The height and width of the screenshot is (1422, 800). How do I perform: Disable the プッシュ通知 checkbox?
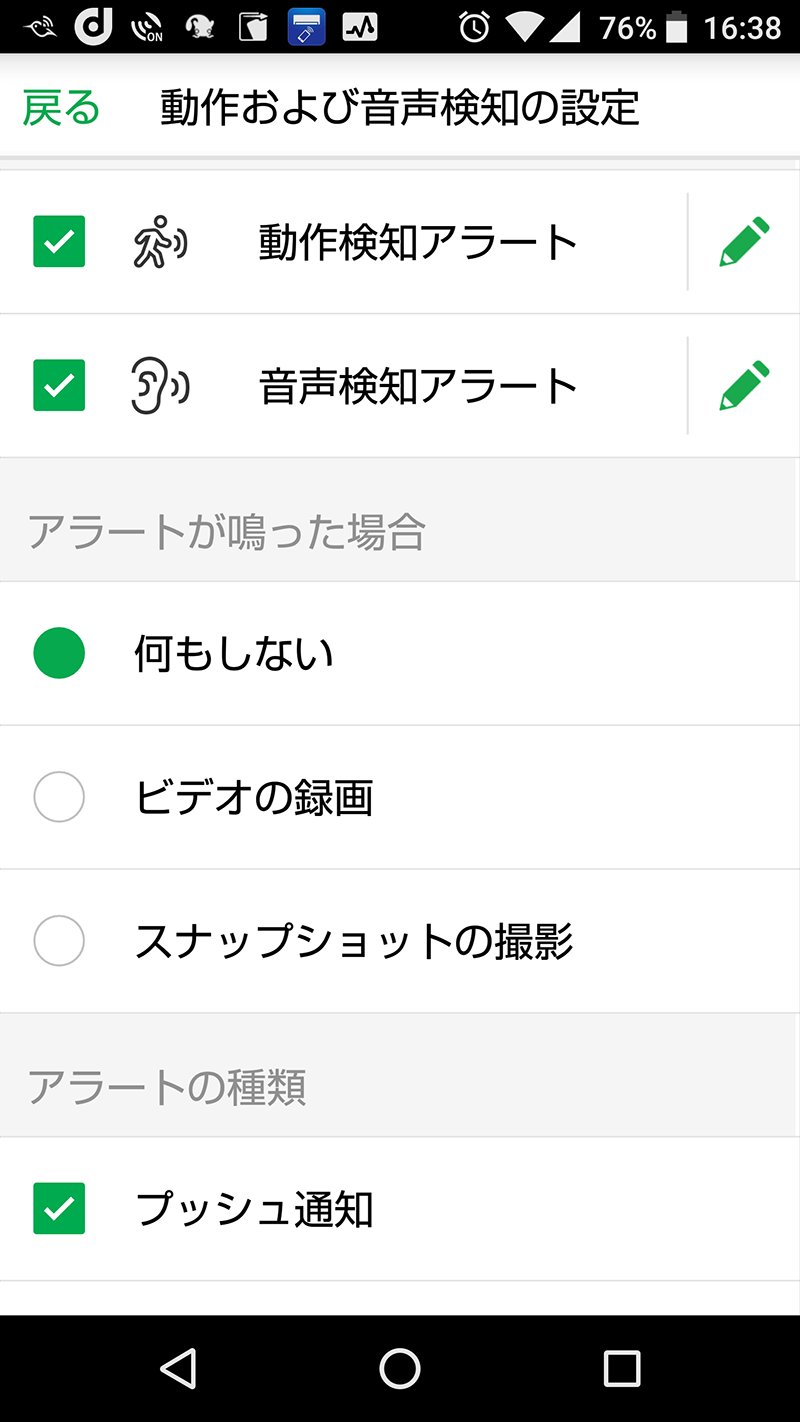59,1208
